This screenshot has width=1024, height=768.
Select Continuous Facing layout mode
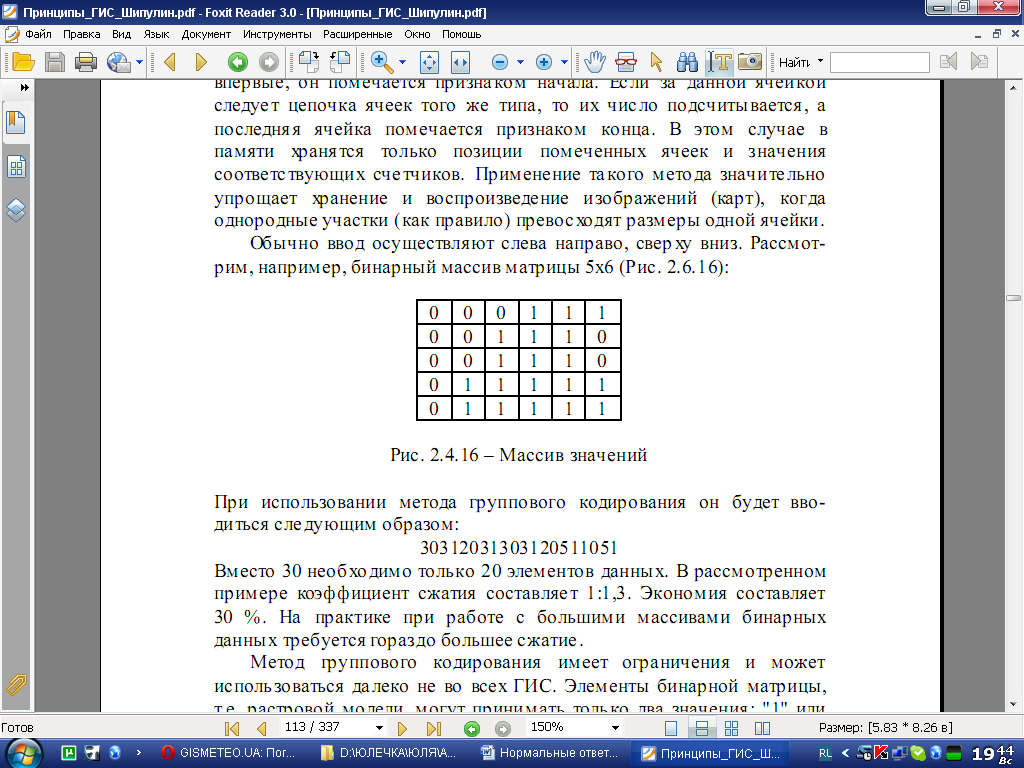pos(731,728)
